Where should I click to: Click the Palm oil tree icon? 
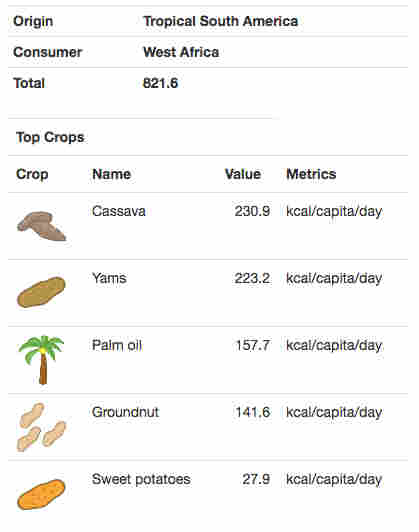pyautogui.click(x=41, y=360)
